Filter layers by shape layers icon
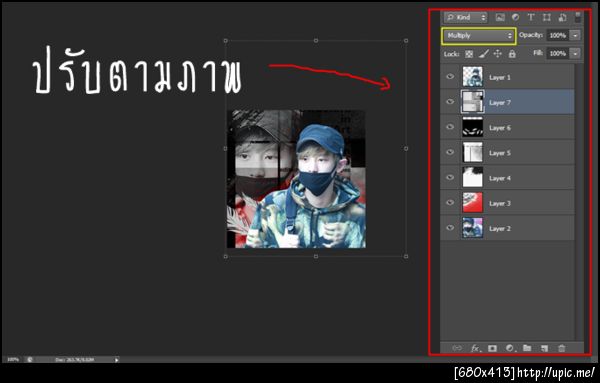600x383 pixels. [x=546, y=17]
